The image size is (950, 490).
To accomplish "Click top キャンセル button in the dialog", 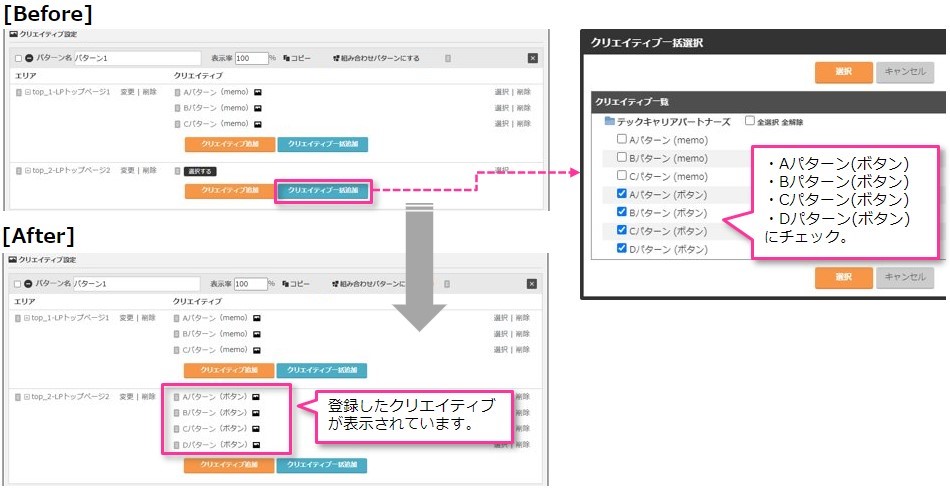I will point(905,72).
